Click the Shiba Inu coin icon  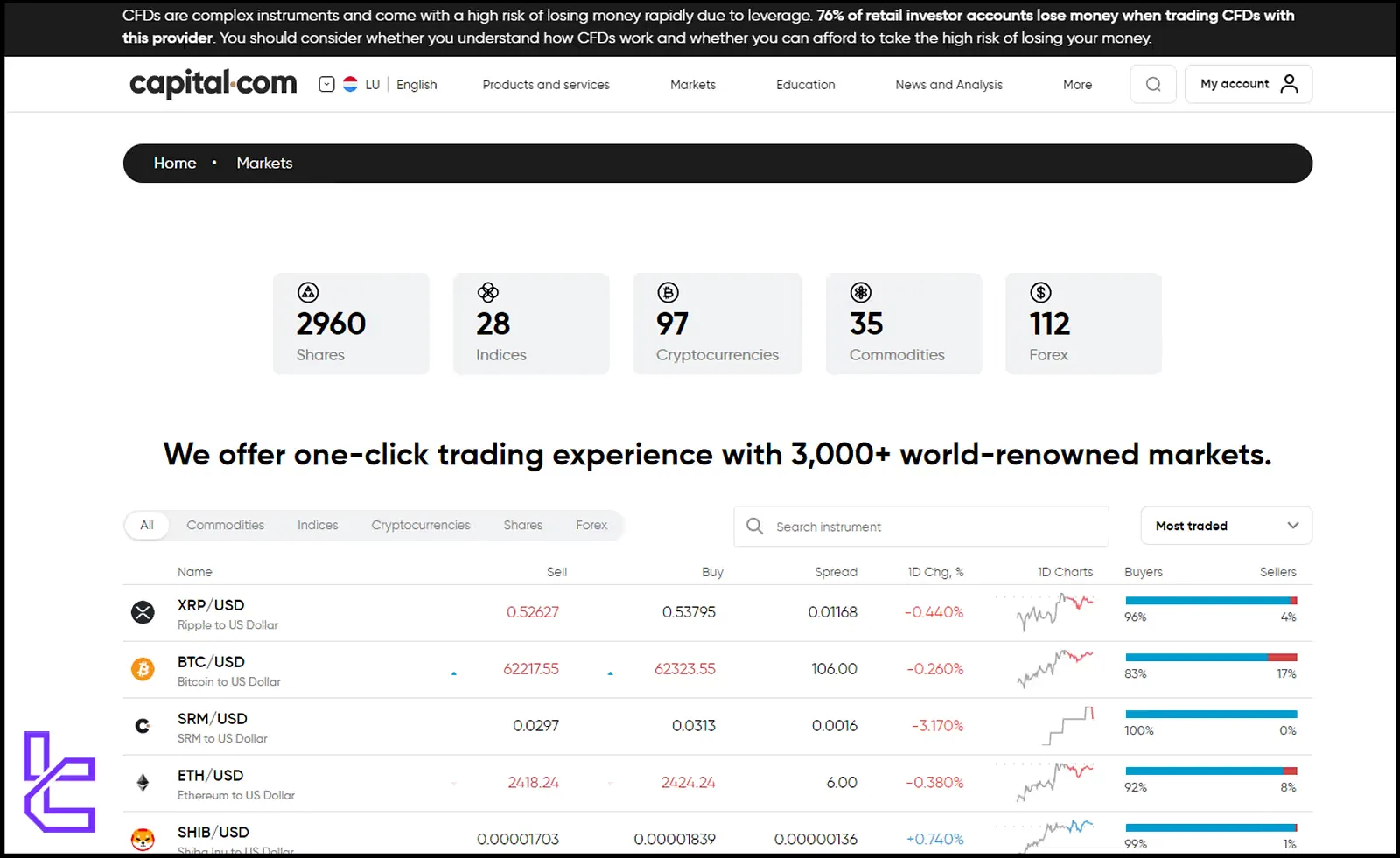143,840
